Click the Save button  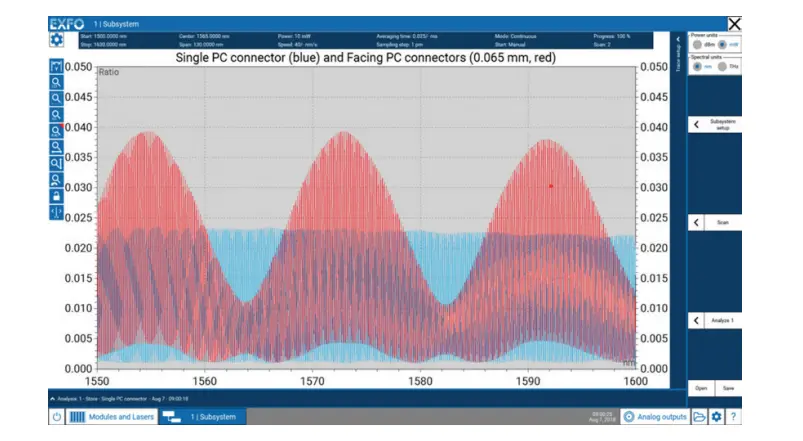729,389
